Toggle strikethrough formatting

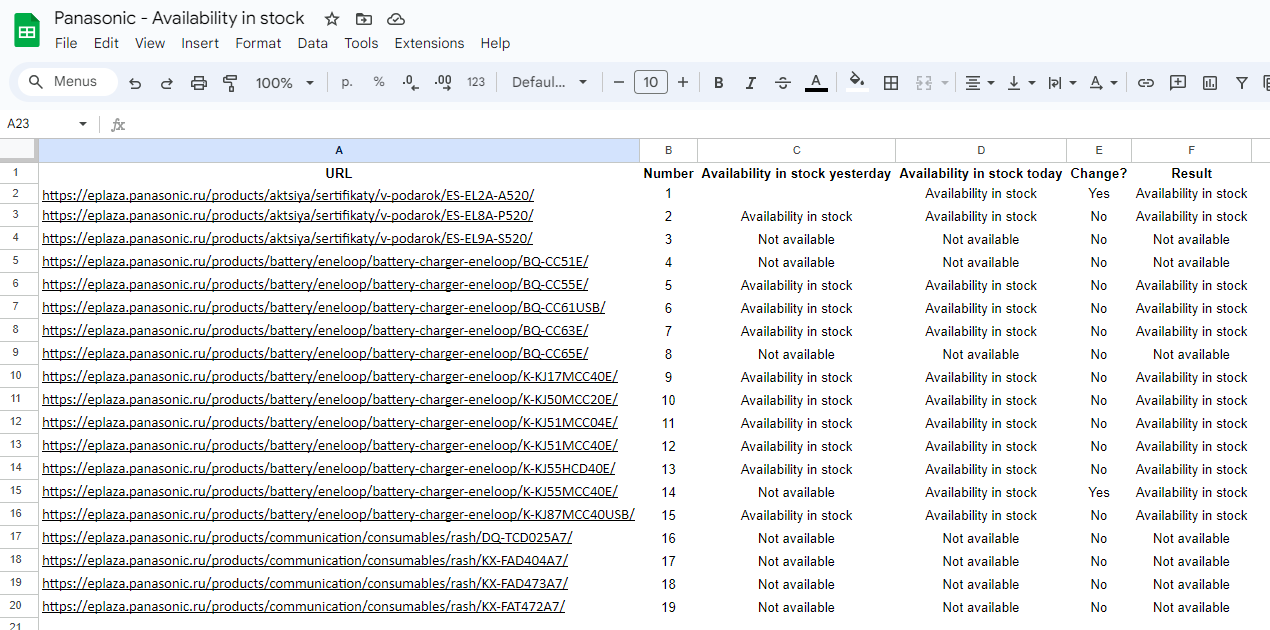pos(783,83)
